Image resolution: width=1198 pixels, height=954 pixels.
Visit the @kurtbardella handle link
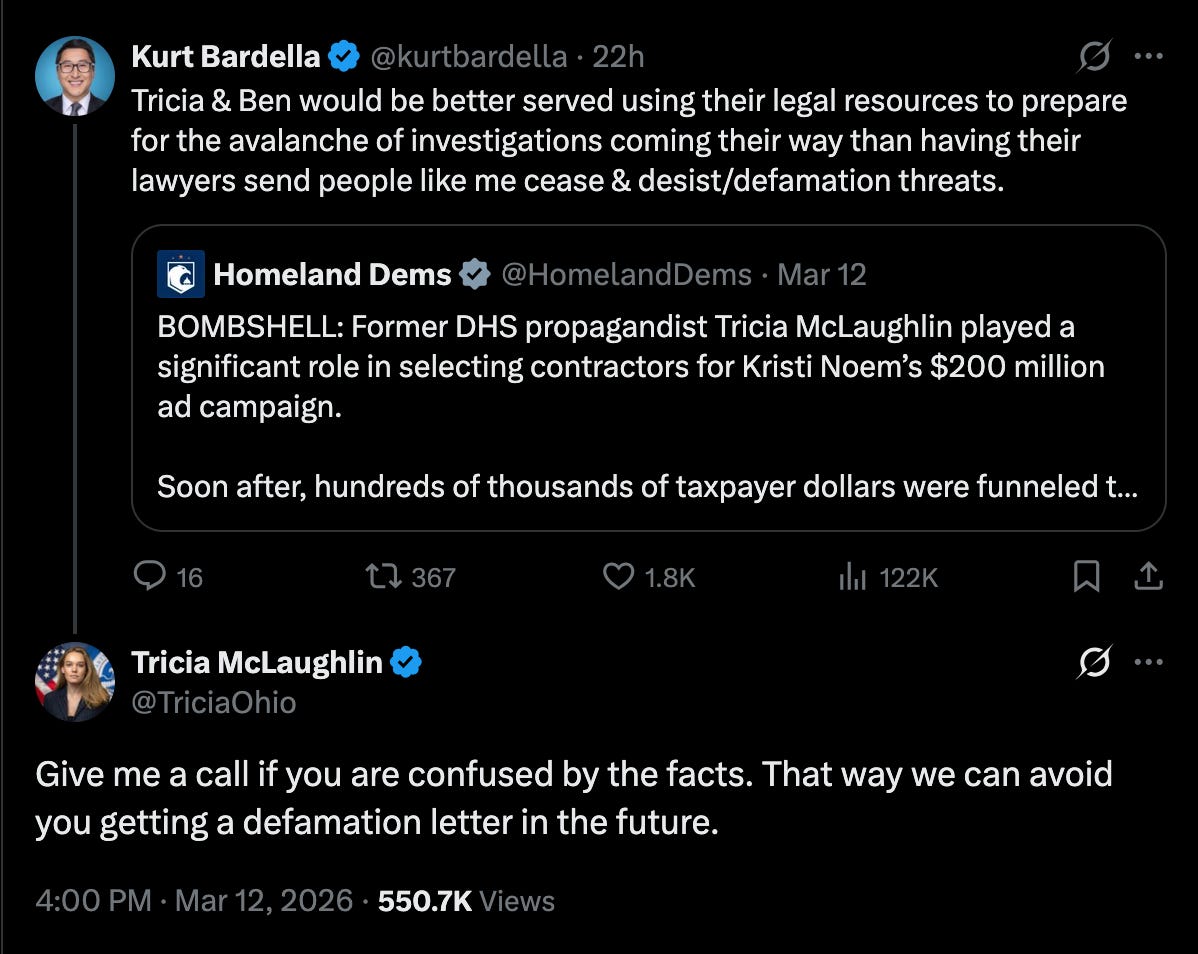[468, 57]
